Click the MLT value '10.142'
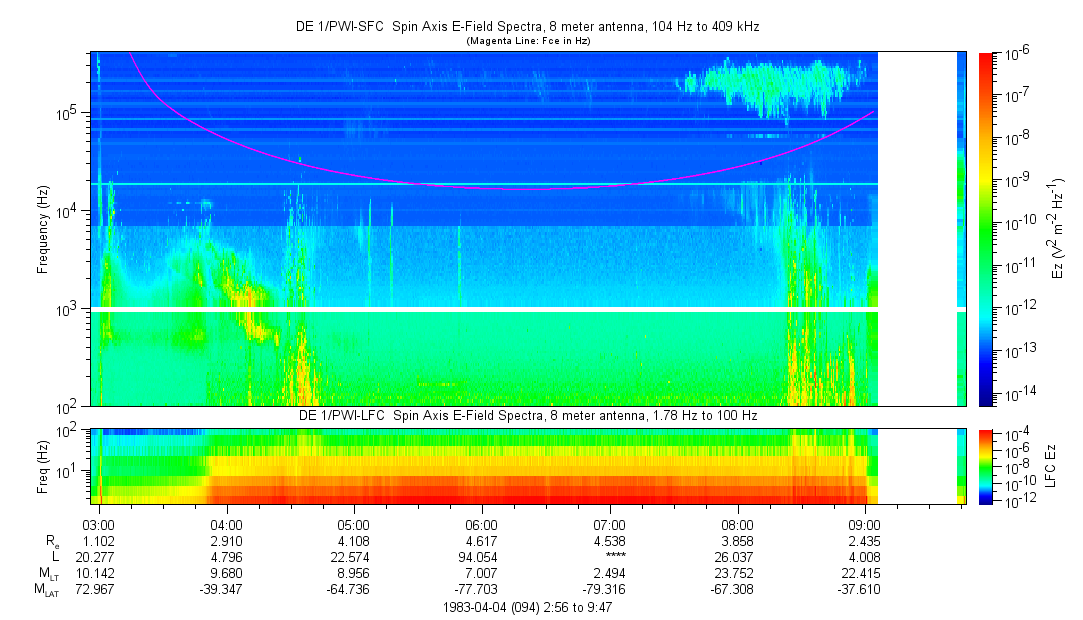Image resolution: width=1083 pixels, height=620 pixels. pyautogui.click(x=97, y=573)
